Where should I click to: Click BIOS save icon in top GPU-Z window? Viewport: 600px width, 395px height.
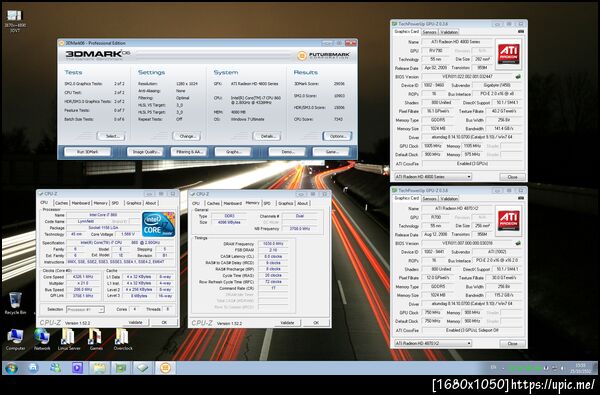tap(518, 76)
